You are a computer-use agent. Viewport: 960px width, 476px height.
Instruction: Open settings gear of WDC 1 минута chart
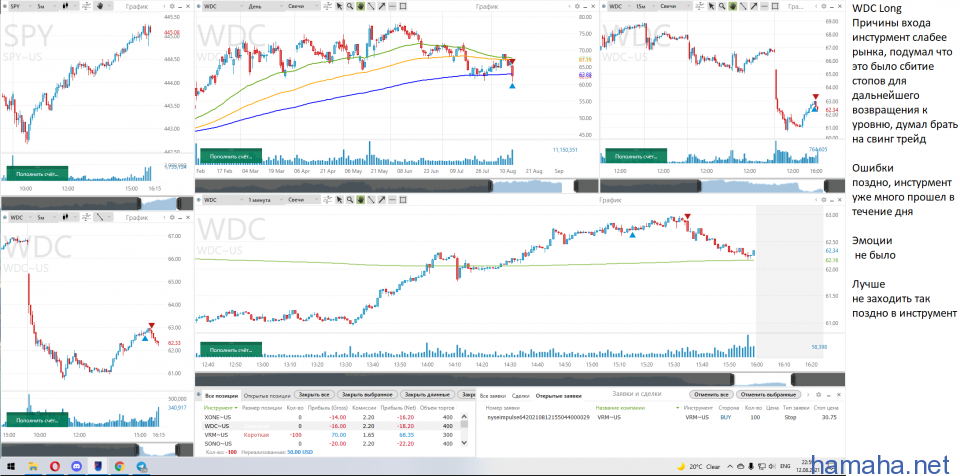point(824,200)
